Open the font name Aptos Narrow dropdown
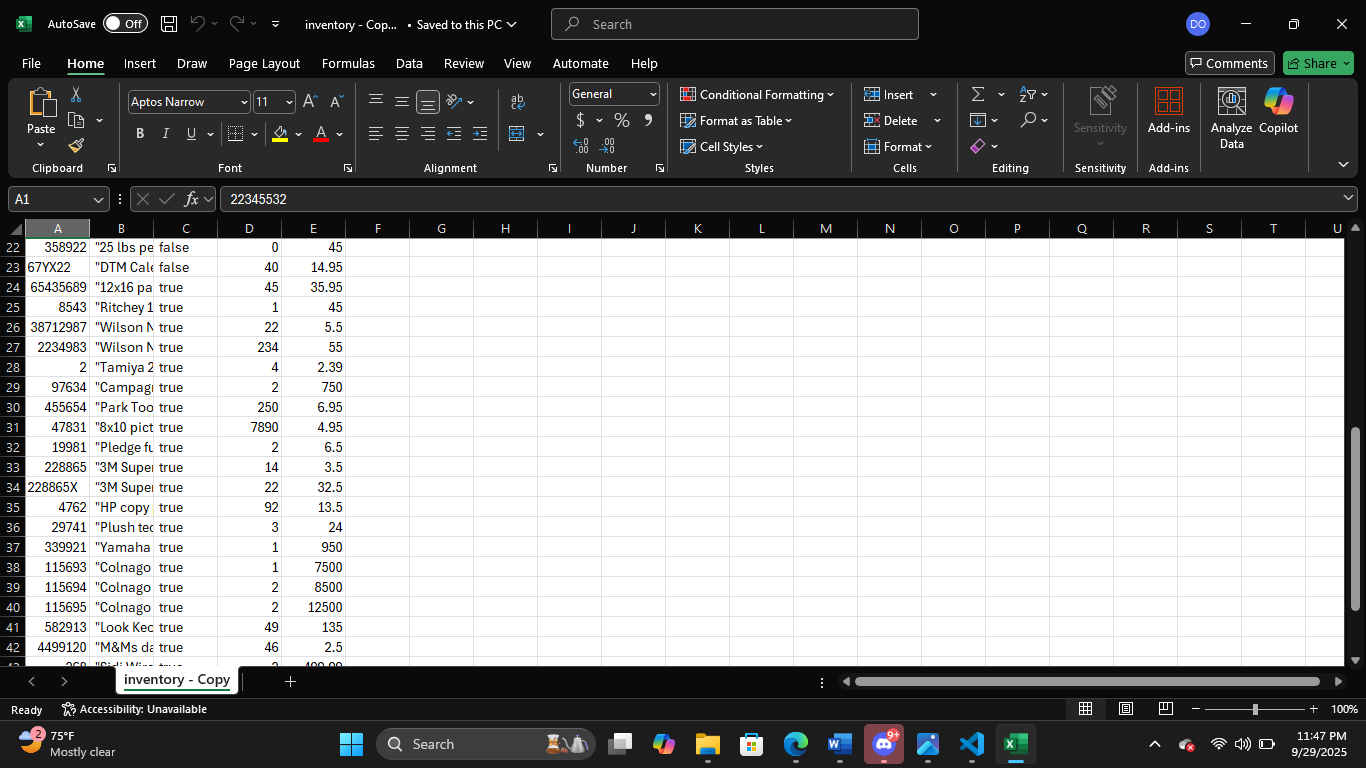 point(244,102)
